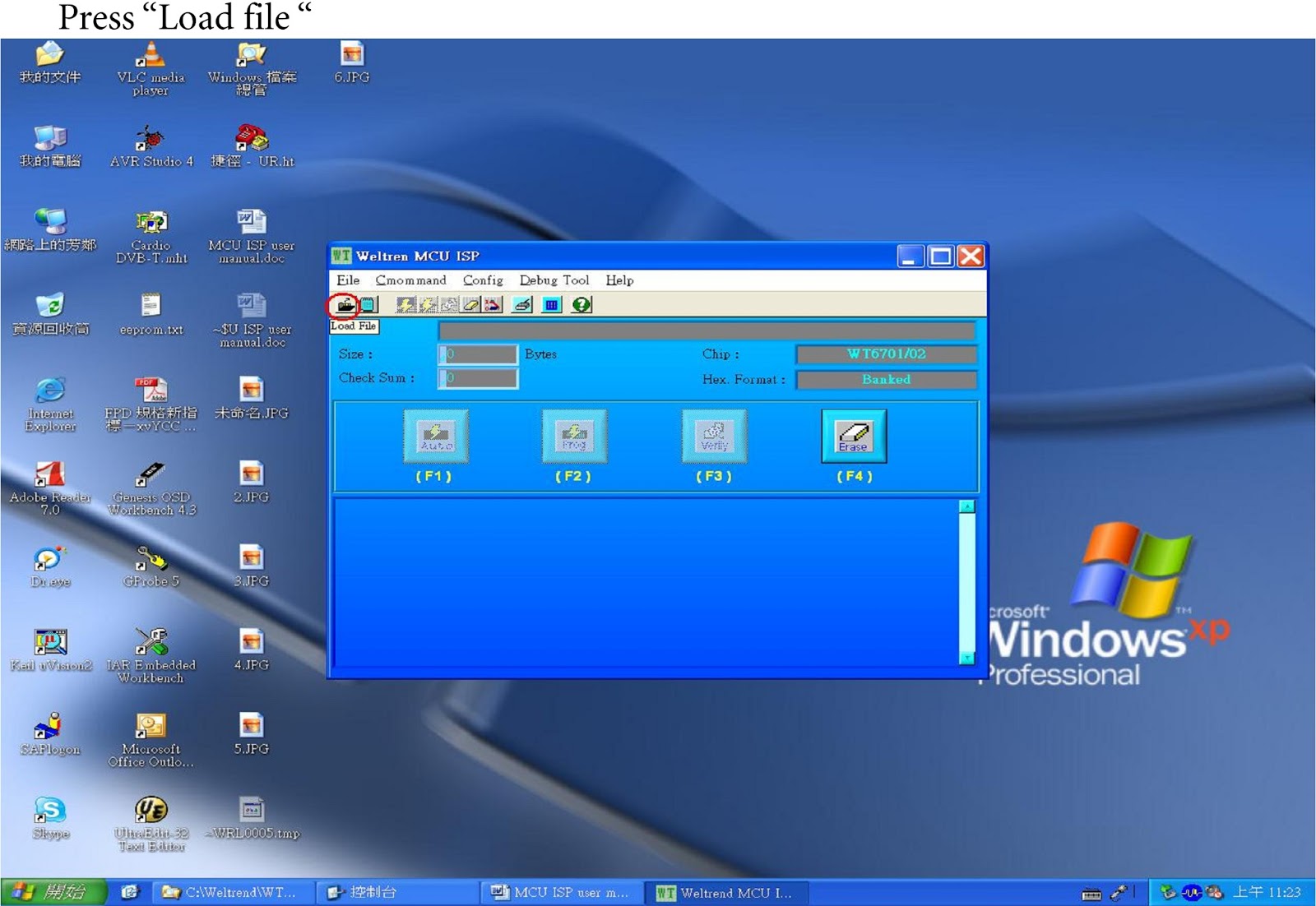This screenshot has width=1316, height=906.
Task: Open the Config menu
Action: tap(483, 280)
